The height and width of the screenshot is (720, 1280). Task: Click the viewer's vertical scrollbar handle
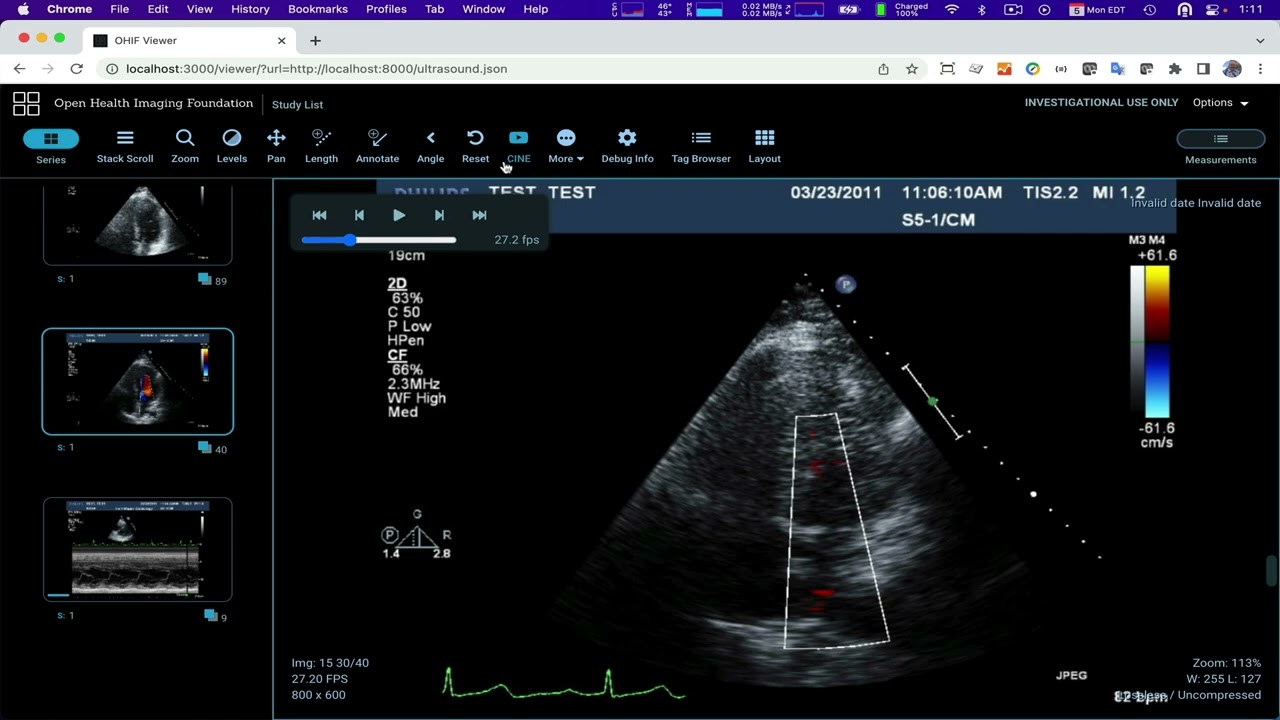click(1272, 571)
